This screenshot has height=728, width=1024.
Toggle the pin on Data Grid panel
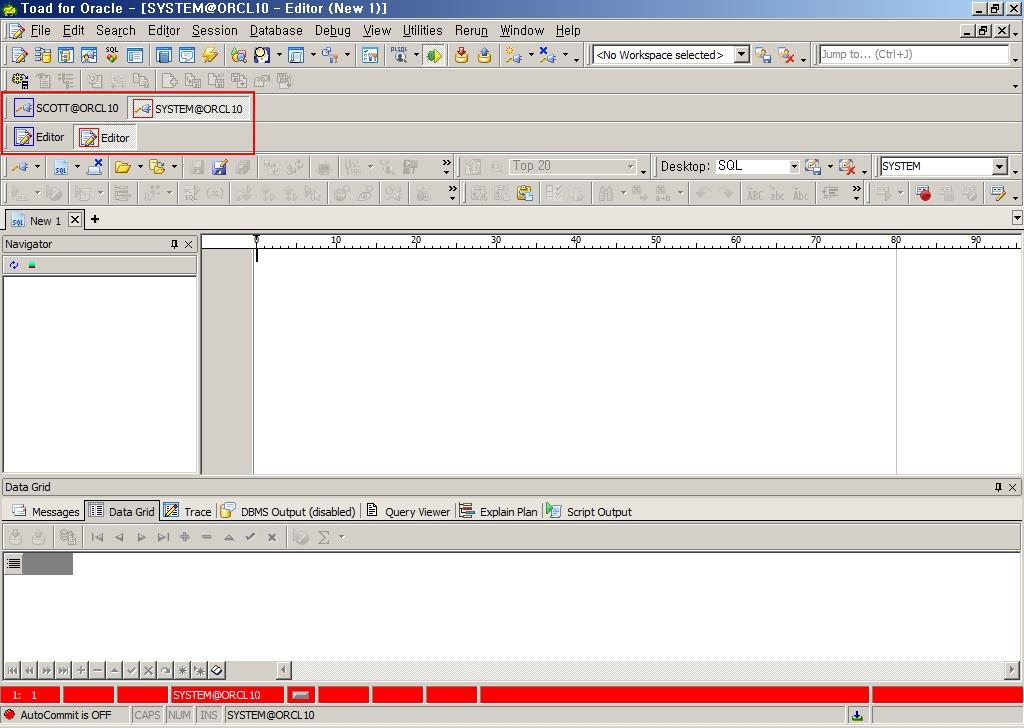click(997, 487)
